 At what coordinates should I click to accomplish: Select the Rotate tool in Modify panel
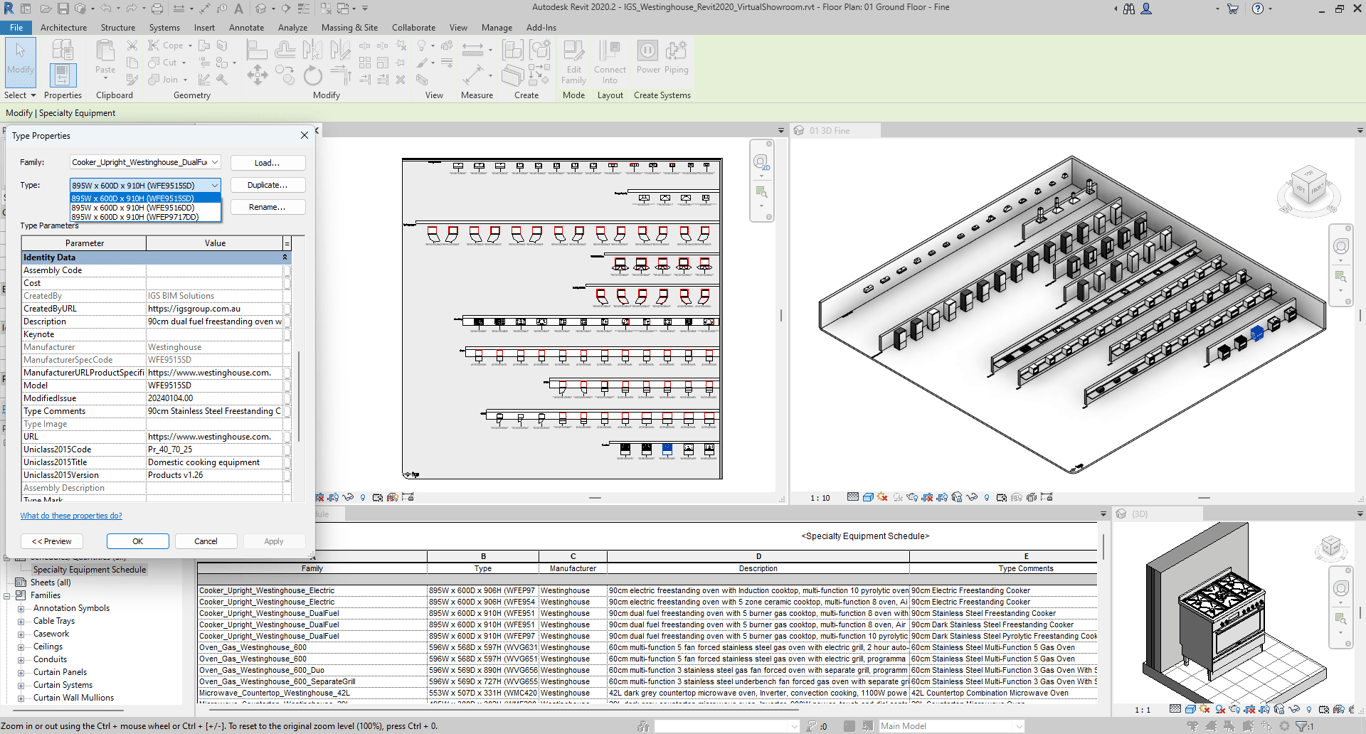(313, 76)
